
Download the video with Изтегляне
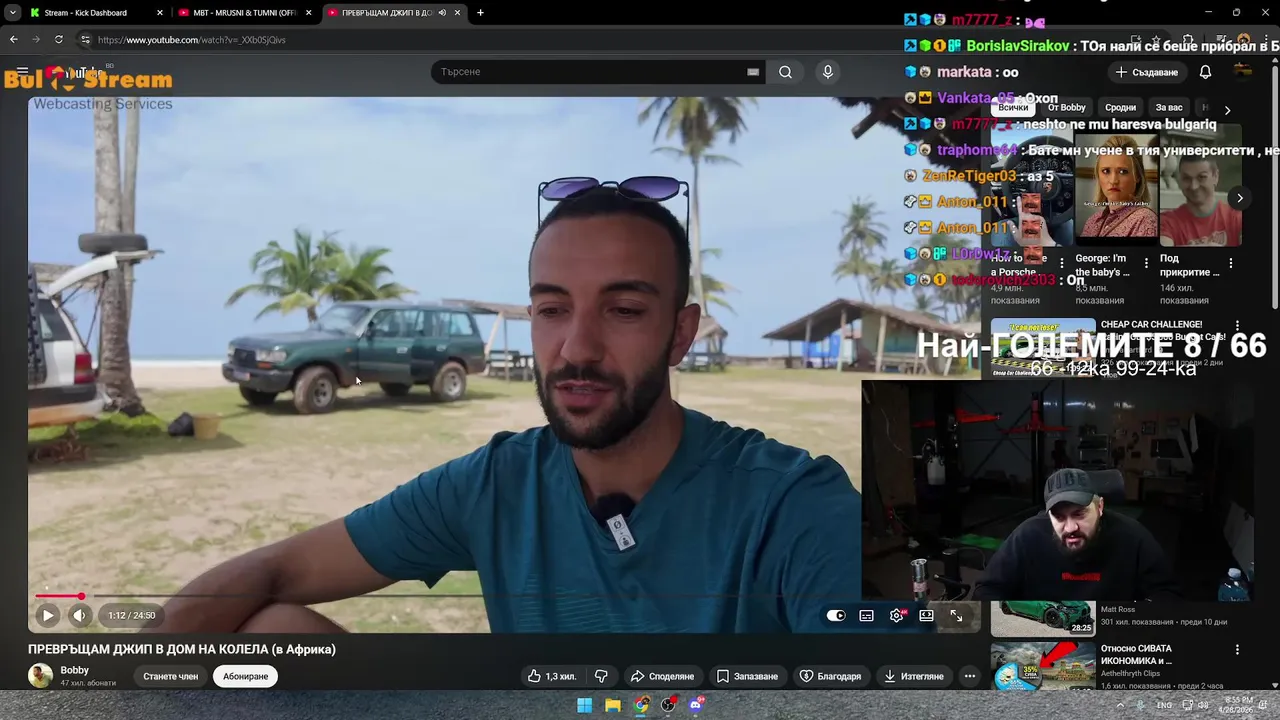[913, 677]
